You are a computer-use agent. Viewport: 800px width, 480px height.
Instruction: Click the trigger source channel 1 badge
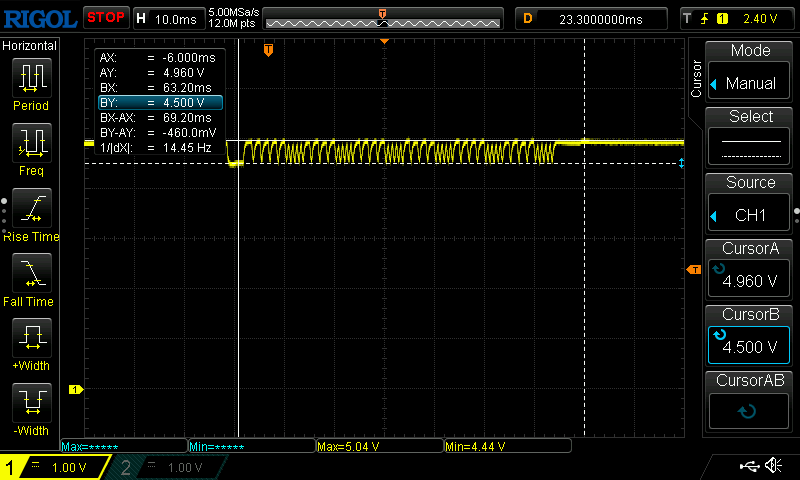coord(722,19)
